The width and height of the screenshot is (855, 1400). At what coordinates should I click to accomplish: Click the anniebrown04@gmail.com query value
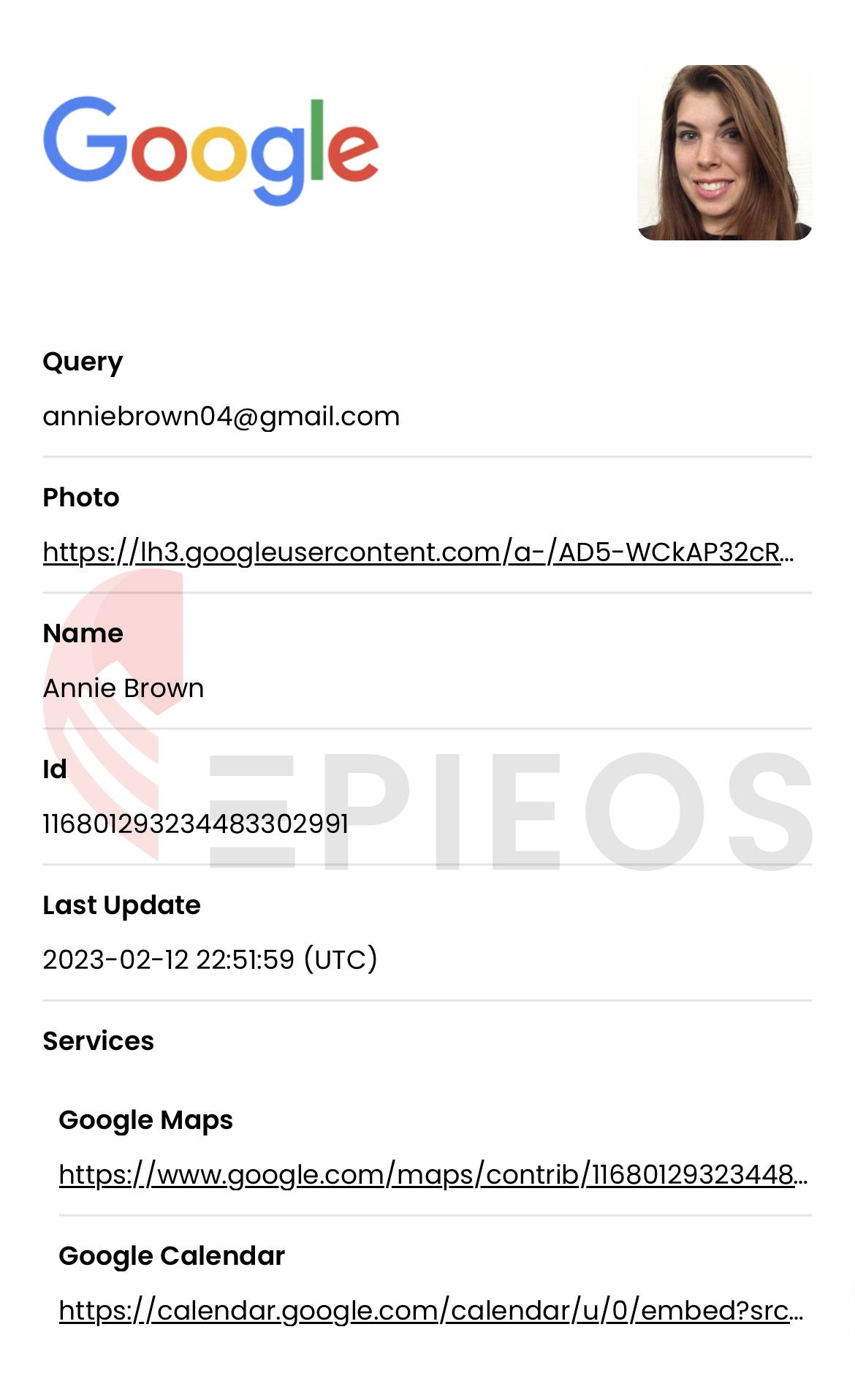click(x=221, y=416)
